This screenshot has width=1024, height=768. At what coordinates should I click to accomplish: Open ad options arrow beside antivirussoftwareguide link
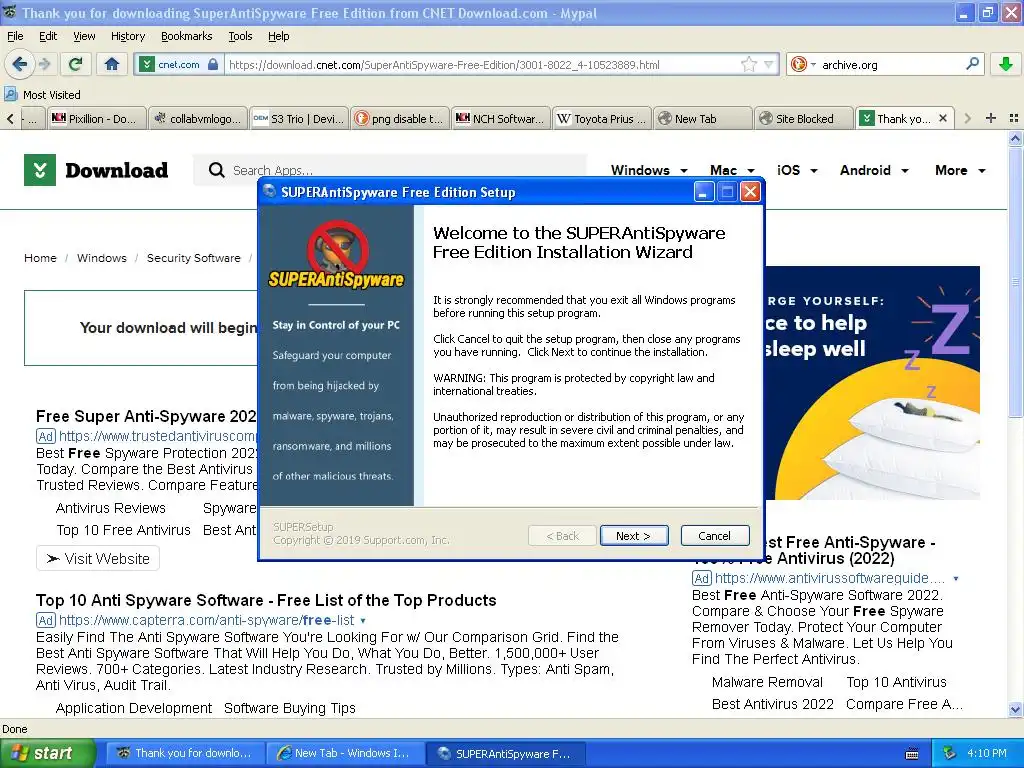tap(955, 579)
